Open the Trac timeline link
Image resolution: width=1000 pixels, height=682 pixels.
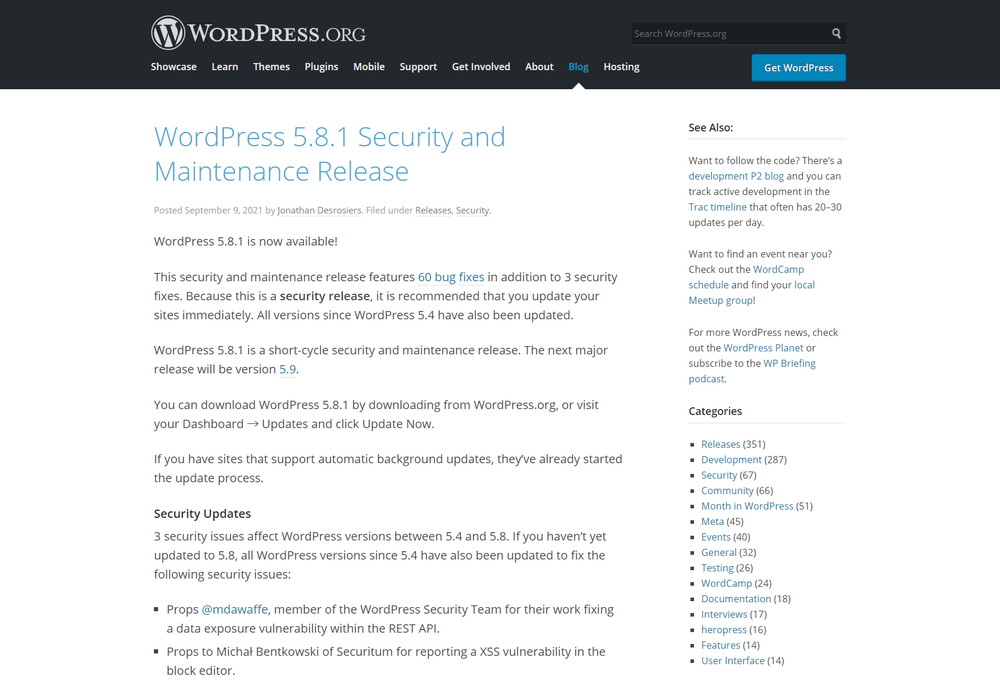point(717,207)
